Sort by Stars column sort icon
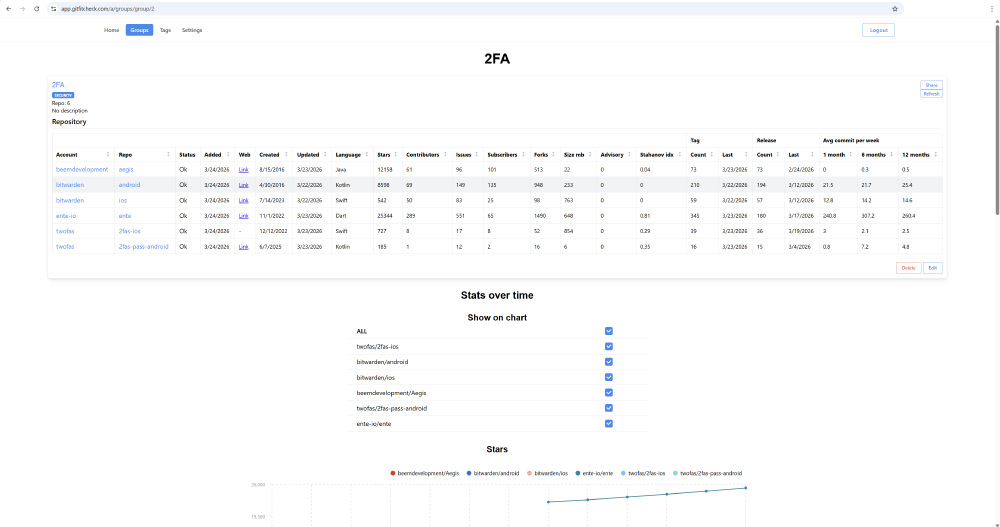 tap(395, 154)
